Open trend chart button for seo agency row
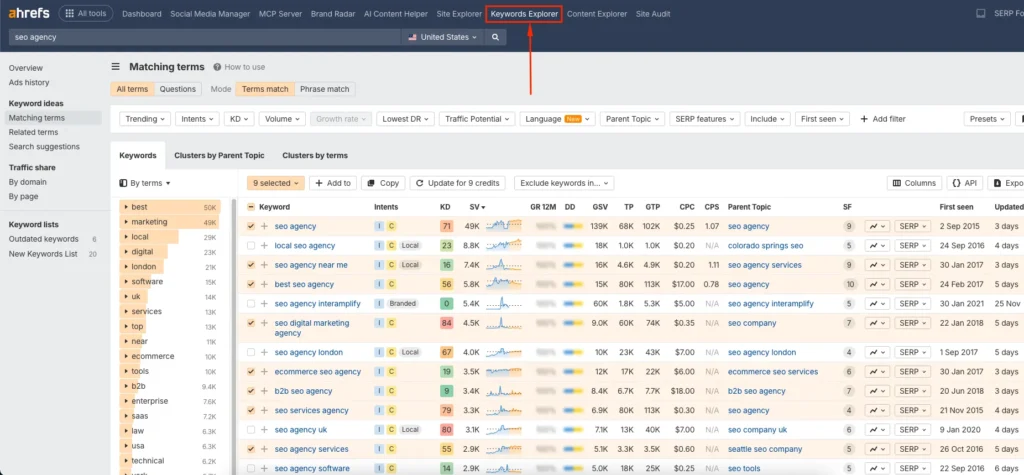The image size is (1024, 475). click(x=878, y=226)
